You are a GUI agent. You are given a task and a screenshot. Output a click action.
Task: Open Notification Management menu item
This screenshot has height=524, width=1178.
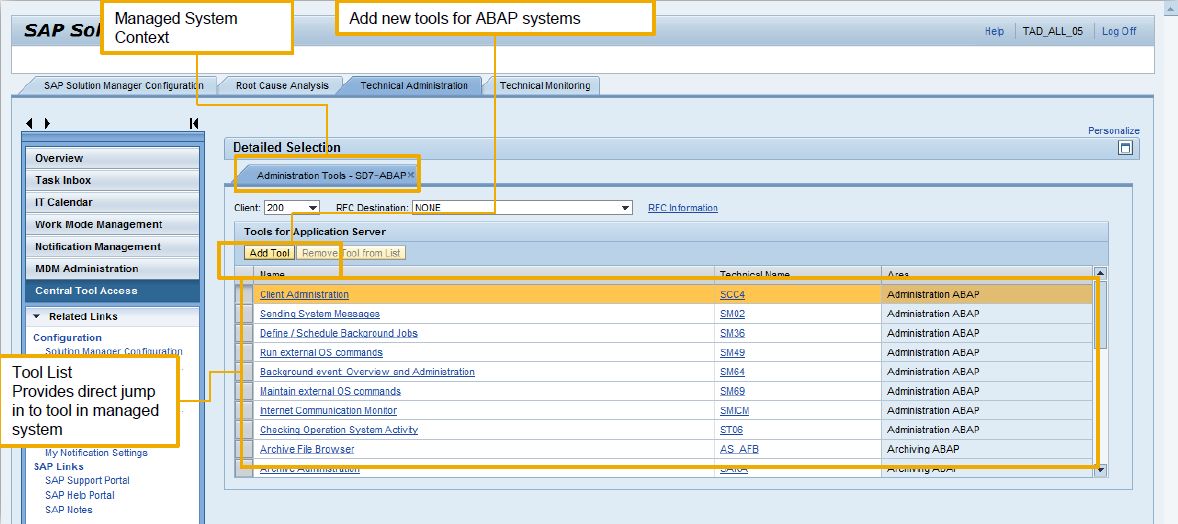pyautogui.click(x=112, y=247)
